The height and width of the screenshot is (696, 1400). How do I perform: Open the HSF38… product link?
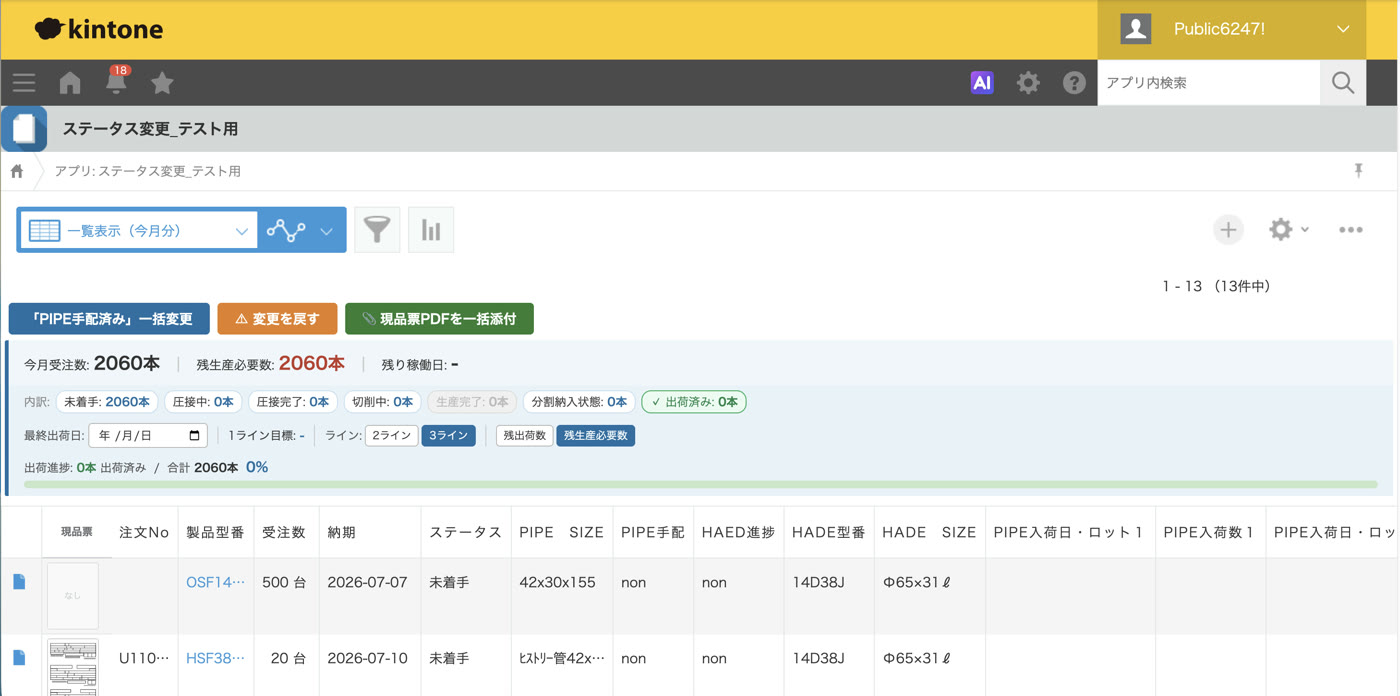[x=215, y=658]
